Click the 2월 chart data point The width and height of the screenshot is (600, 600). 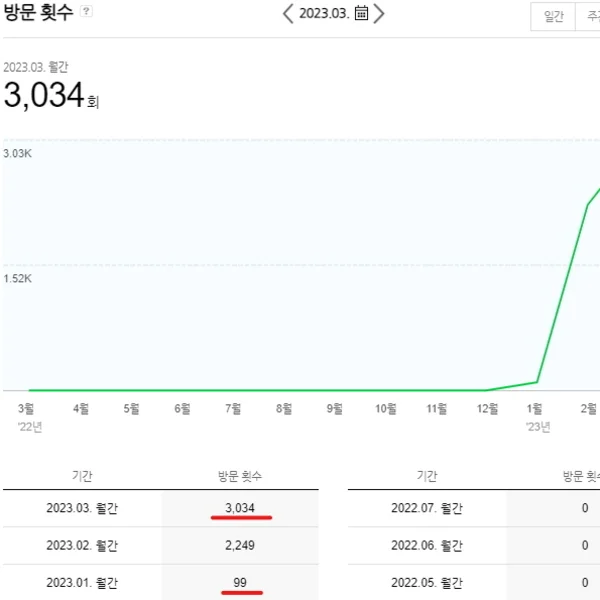tap(588, 205)
